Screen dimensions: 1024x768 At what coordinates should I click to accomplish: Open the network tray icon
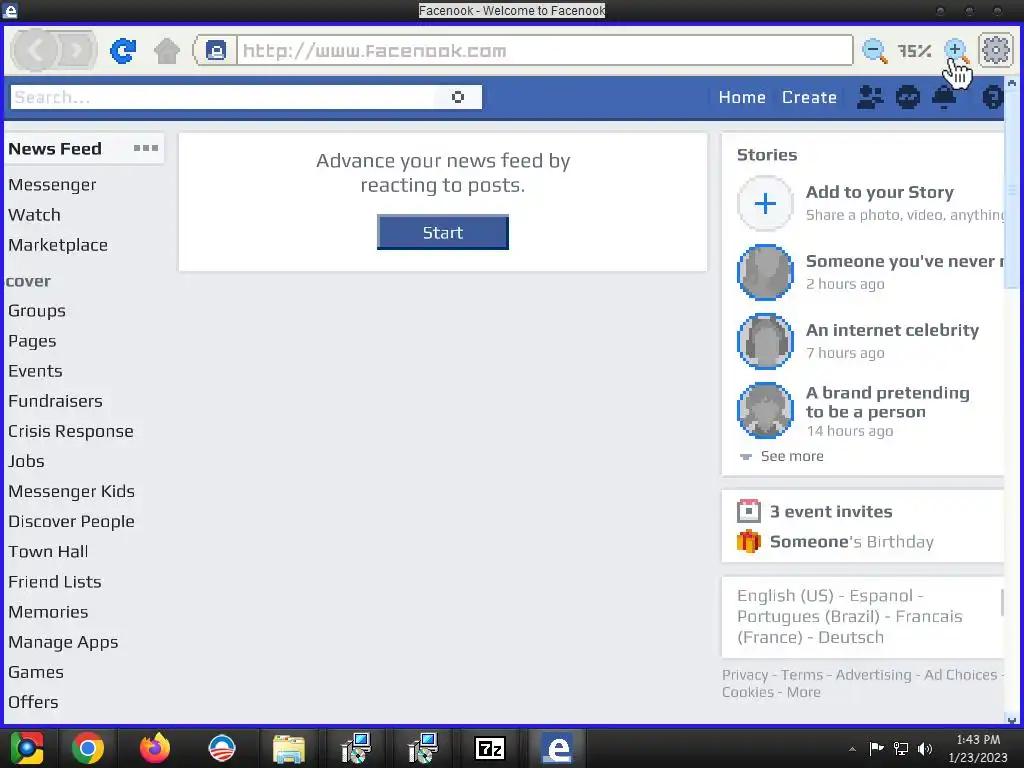click(901, 748)
